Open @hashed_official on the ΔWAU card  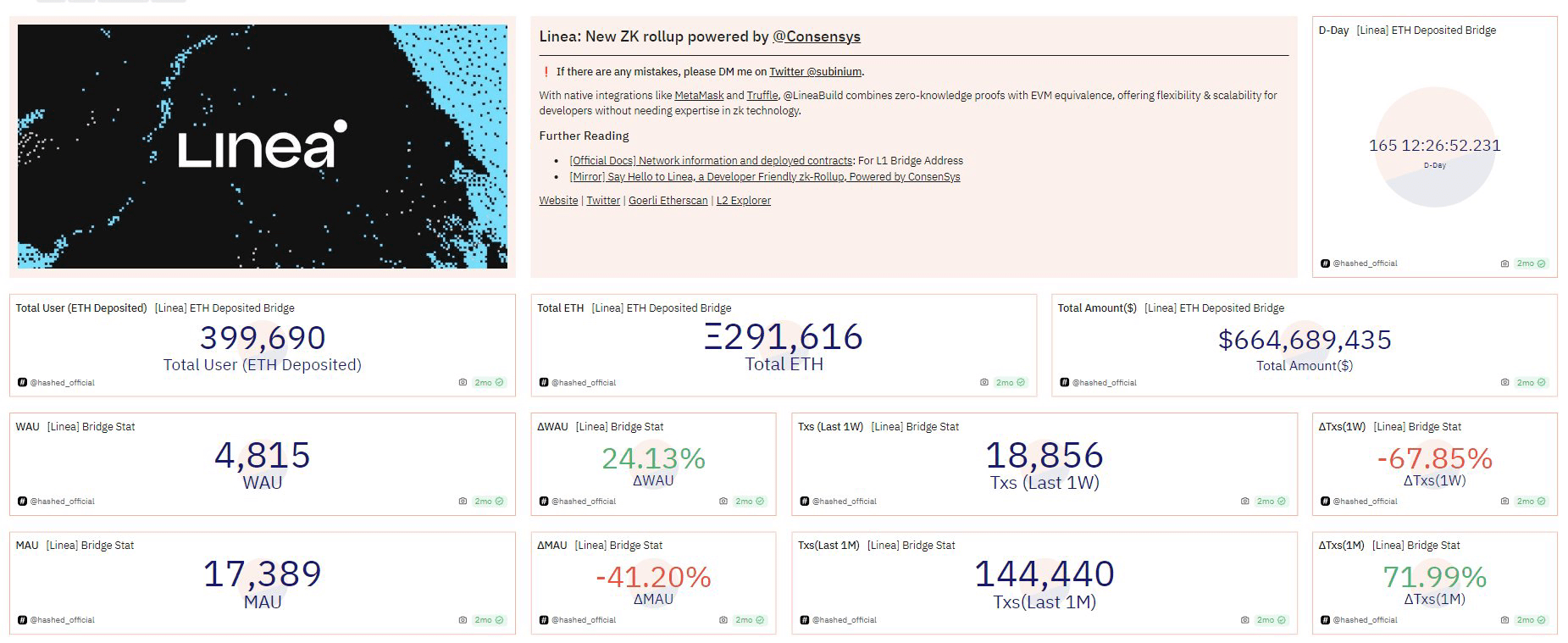coord(584,502)
